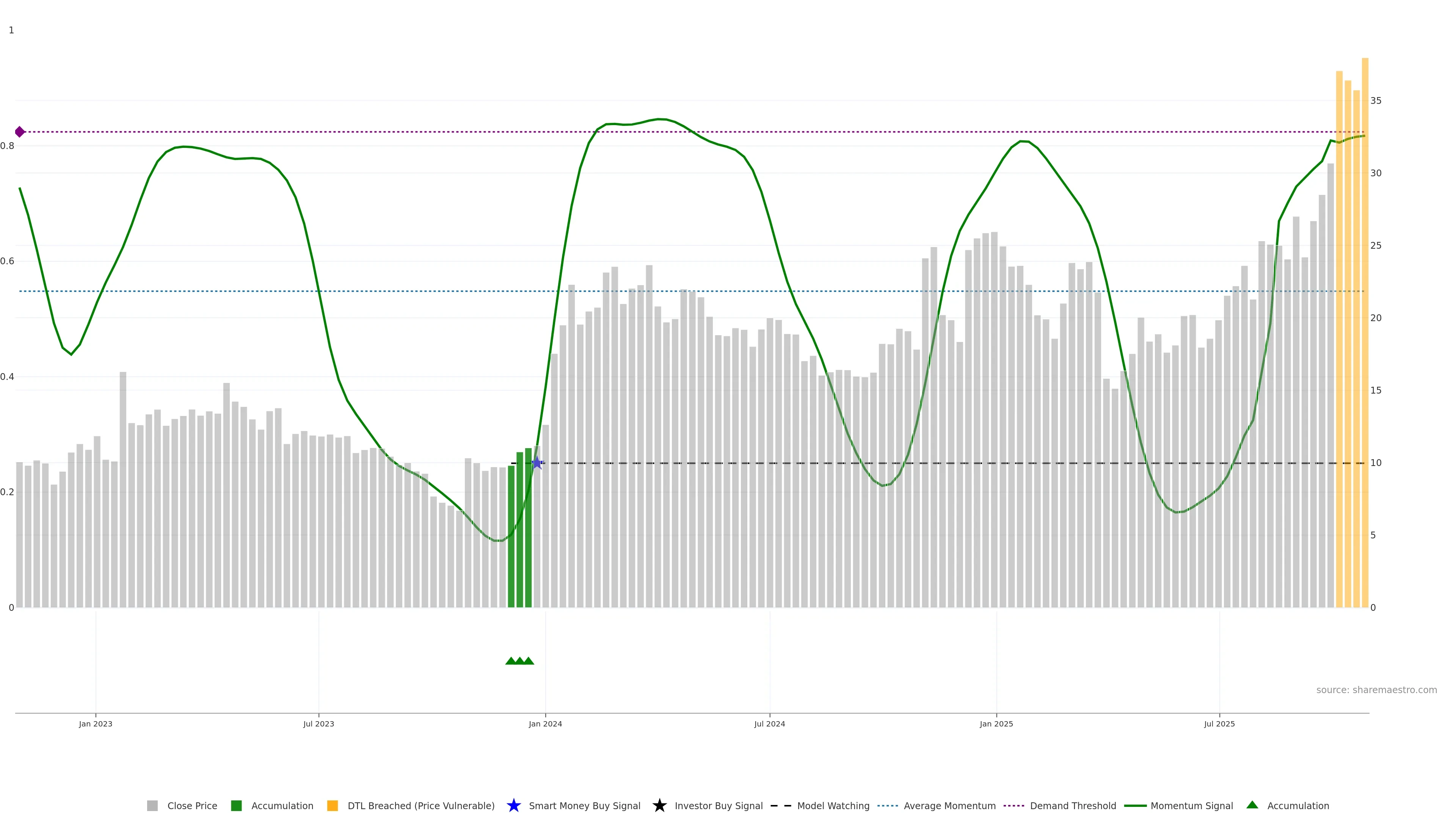Click the orange DTL Breached legend swatch
The height and width of the screenshot is (819, 1456).
(x=333, y=805)
